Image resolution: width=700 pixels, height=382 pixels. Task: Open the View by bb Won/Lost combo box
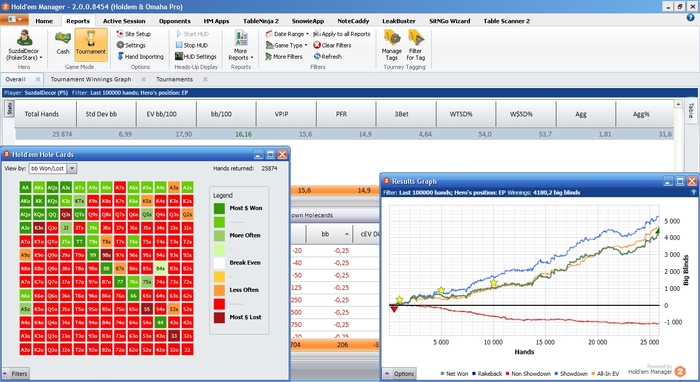[53, 168]
